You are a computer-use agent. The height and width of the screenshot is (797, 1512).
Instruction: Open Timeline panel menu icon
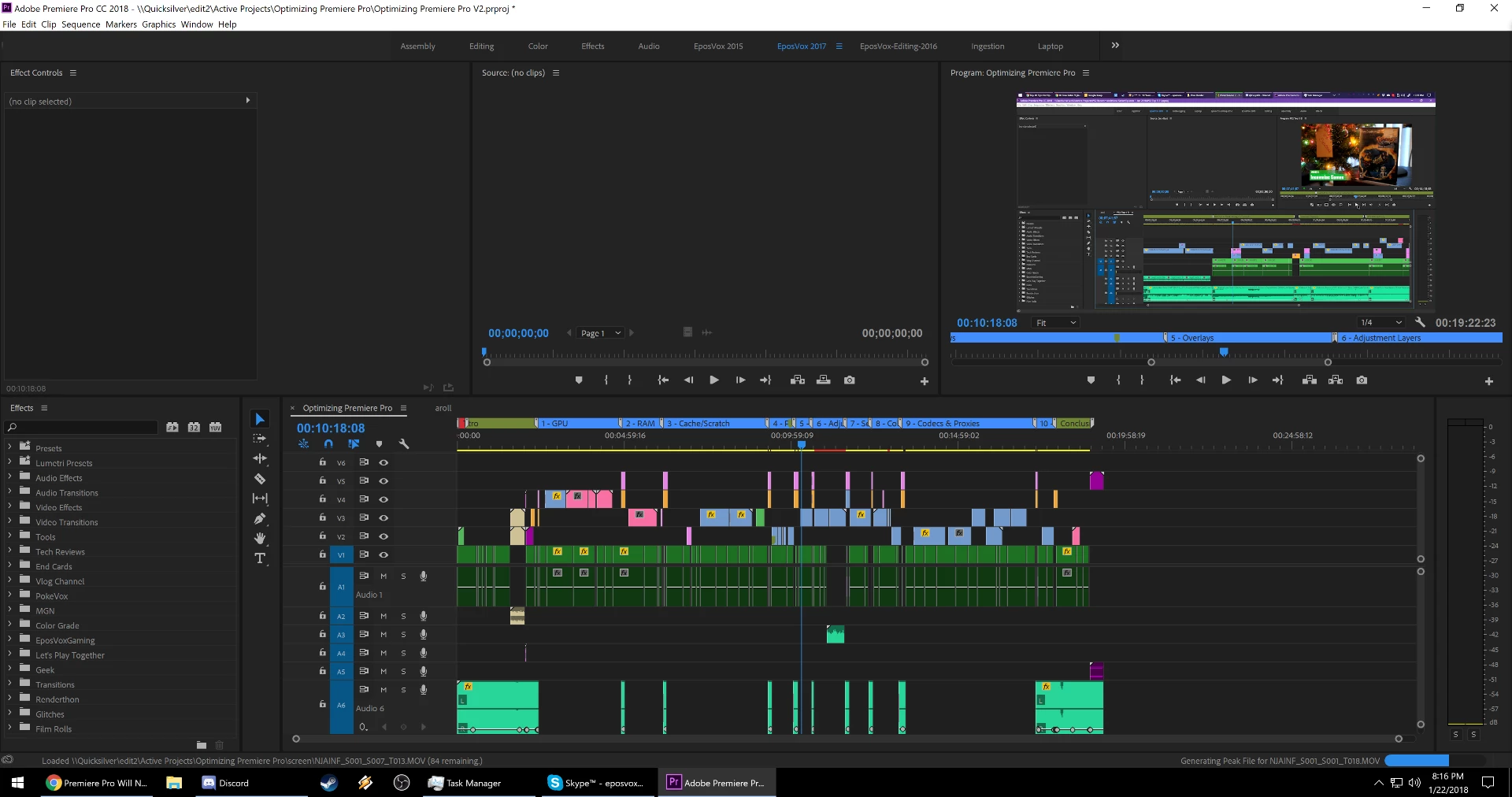[403, 408]
